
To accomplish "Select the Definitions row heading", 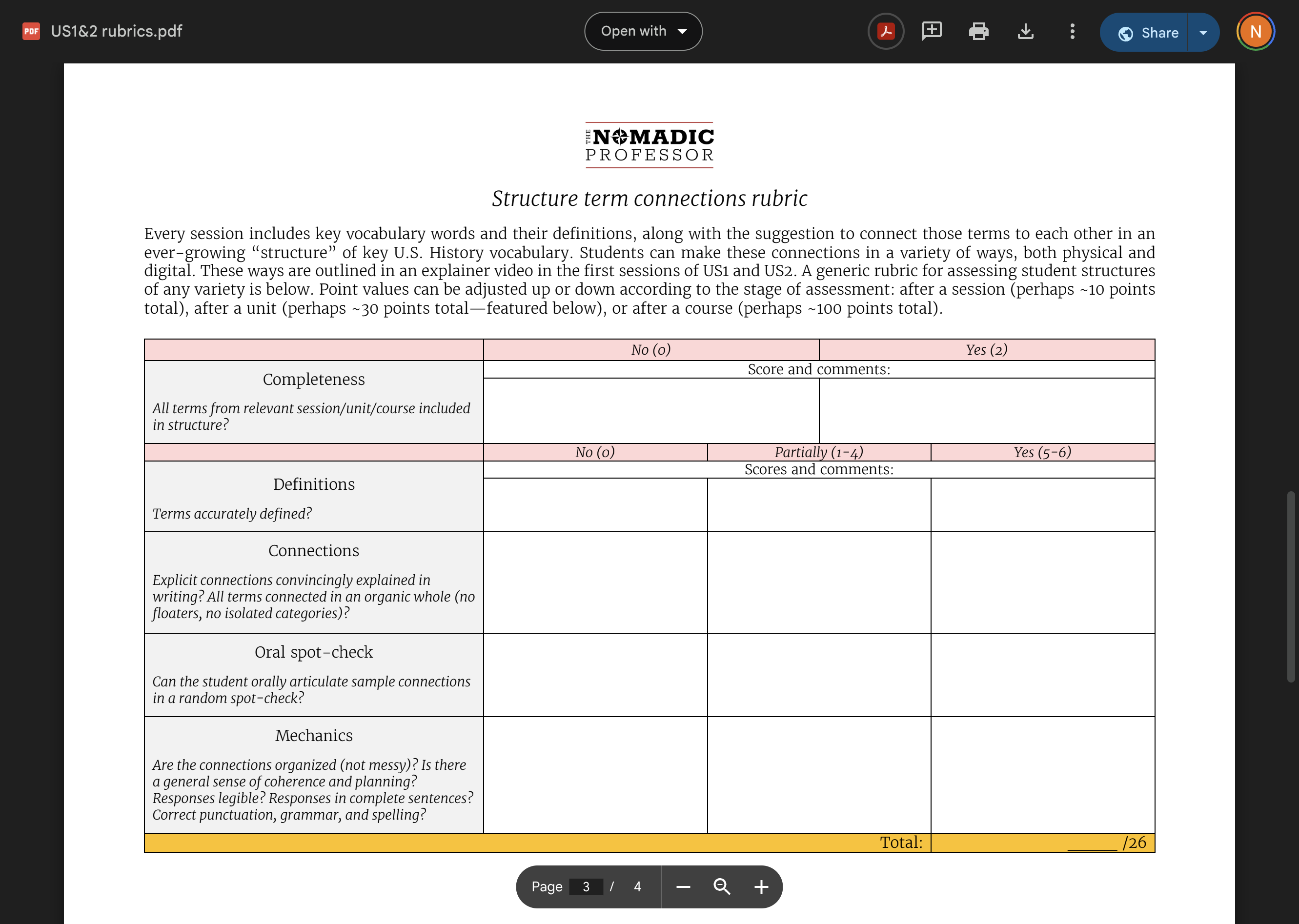I will (313, 484).
